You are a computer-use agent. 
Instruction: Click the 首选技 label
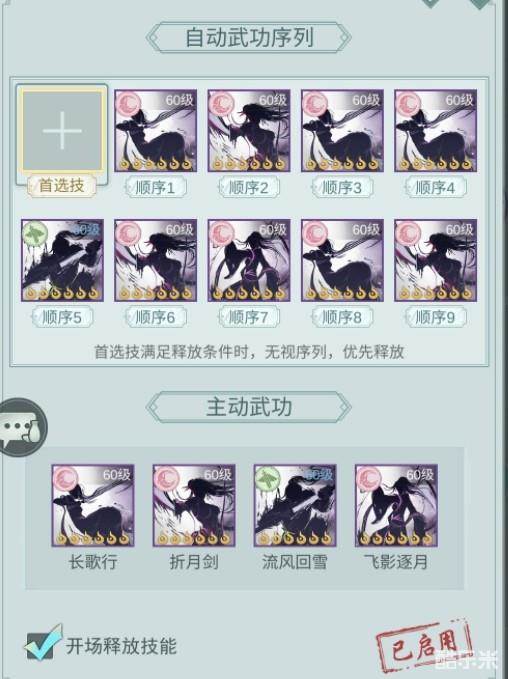click(x=61, y=186)
